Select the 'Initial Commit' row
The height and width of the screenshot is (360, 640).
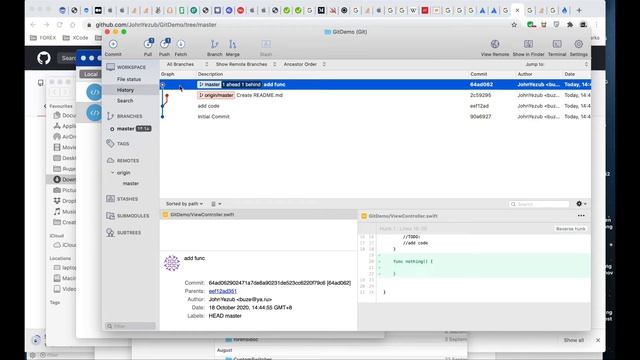(375, 116)
